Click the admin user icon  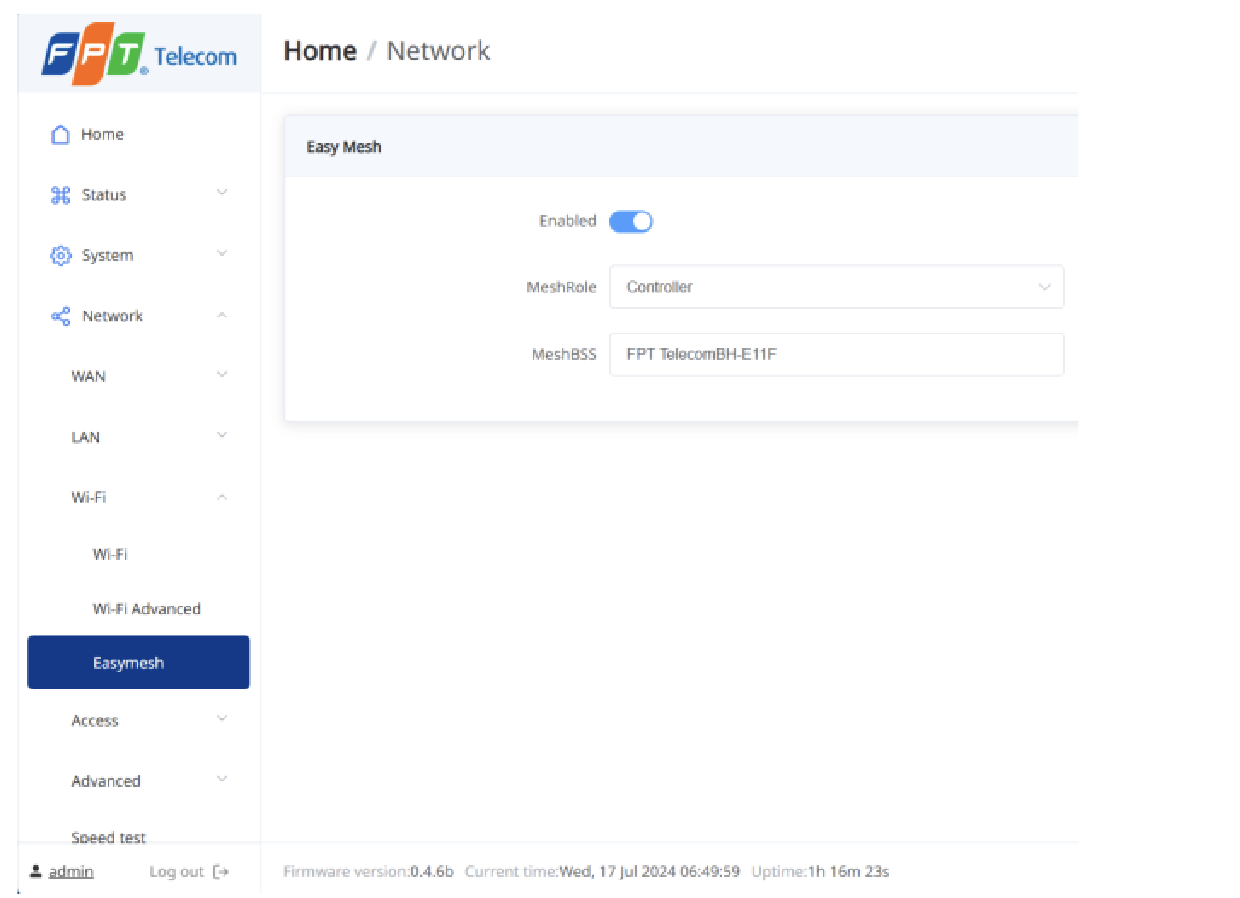36,871
